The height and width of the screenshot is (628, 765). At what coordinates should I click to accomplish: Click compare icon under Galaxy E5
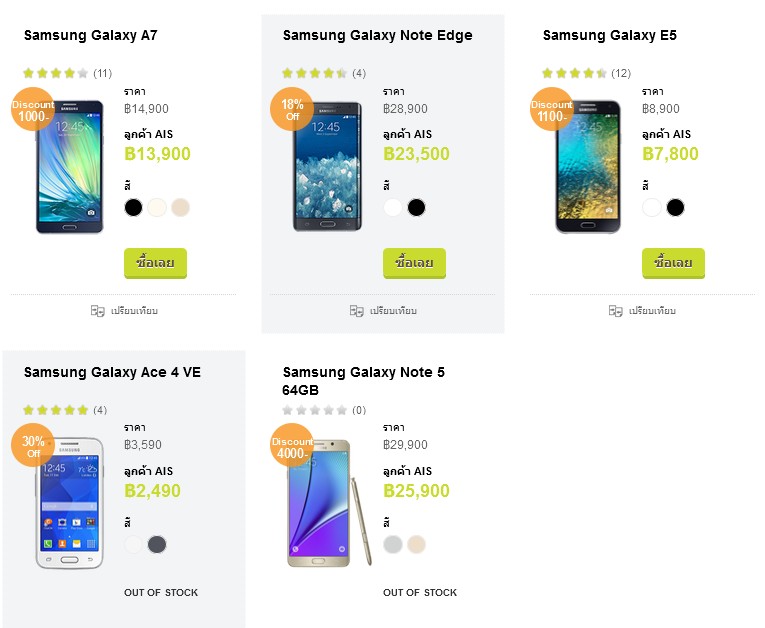click(616, 311)
